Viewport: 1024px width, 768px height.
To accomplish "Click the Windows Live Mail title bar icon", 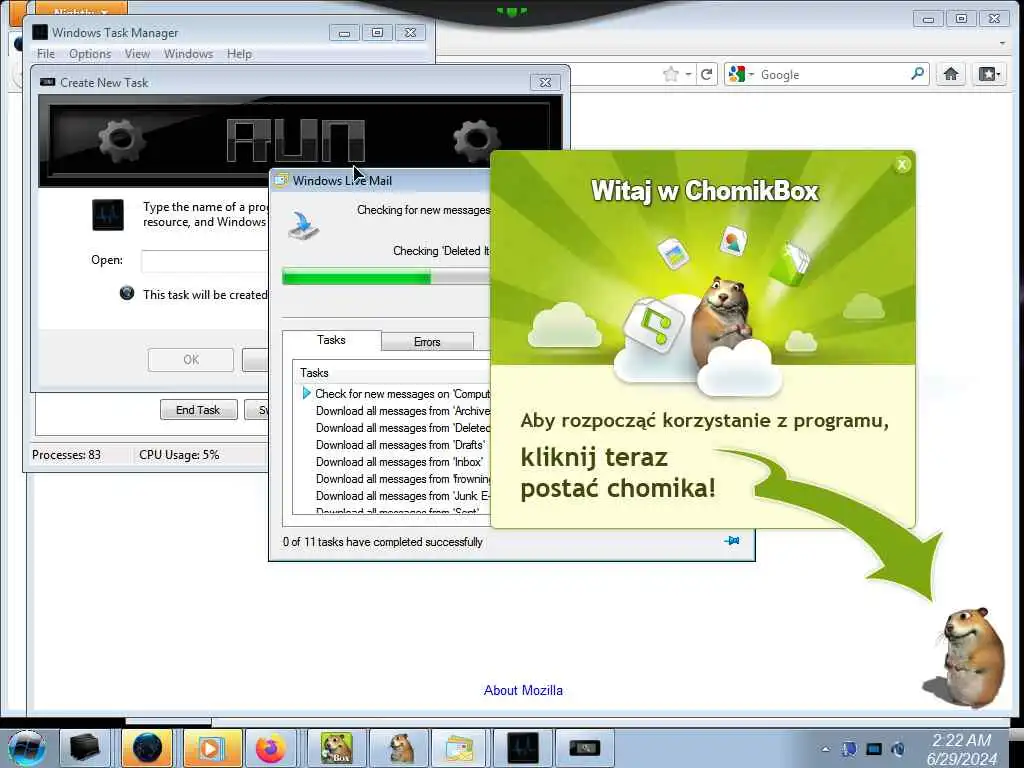I will [281, 180].
